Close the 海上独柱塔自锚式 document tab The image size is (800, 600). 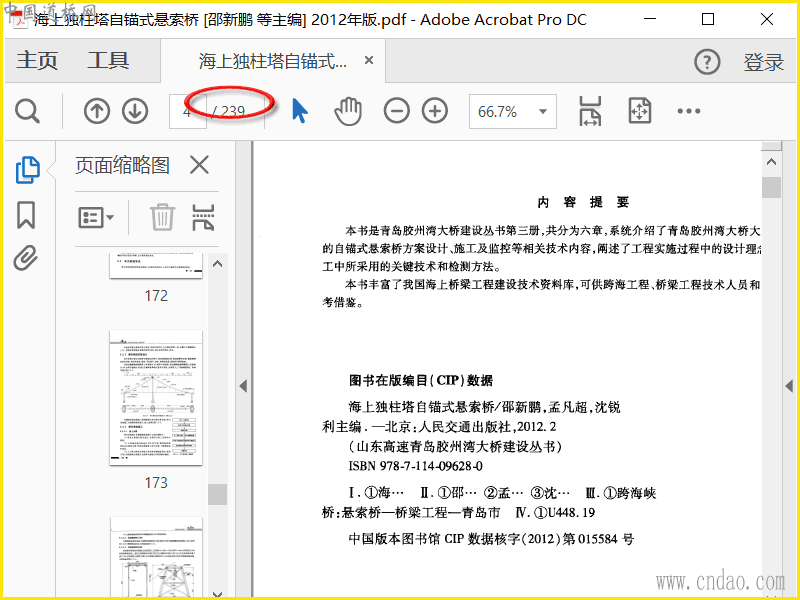369,60
